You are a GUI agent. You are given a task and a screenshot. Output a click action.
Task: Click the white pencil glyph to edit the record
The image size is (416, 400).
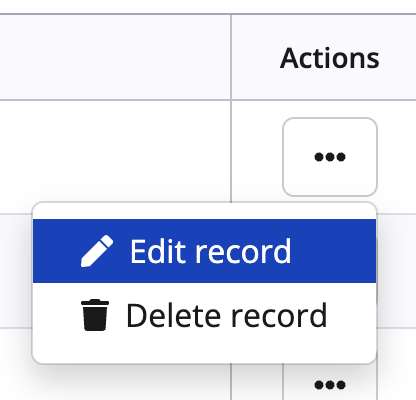97,251
